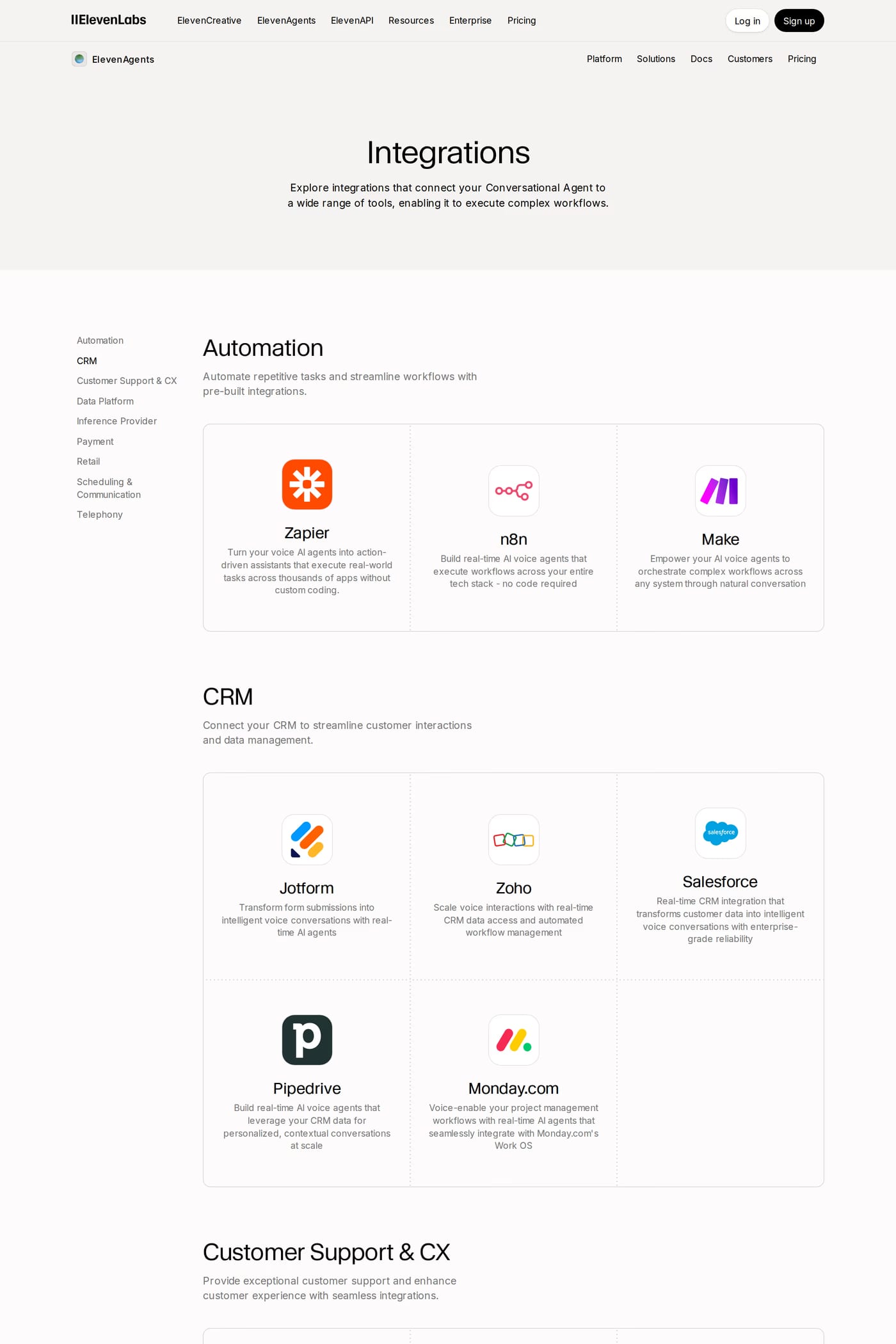
Task: Click the Pipedrive card title
Action: [x=307, y=1089]
